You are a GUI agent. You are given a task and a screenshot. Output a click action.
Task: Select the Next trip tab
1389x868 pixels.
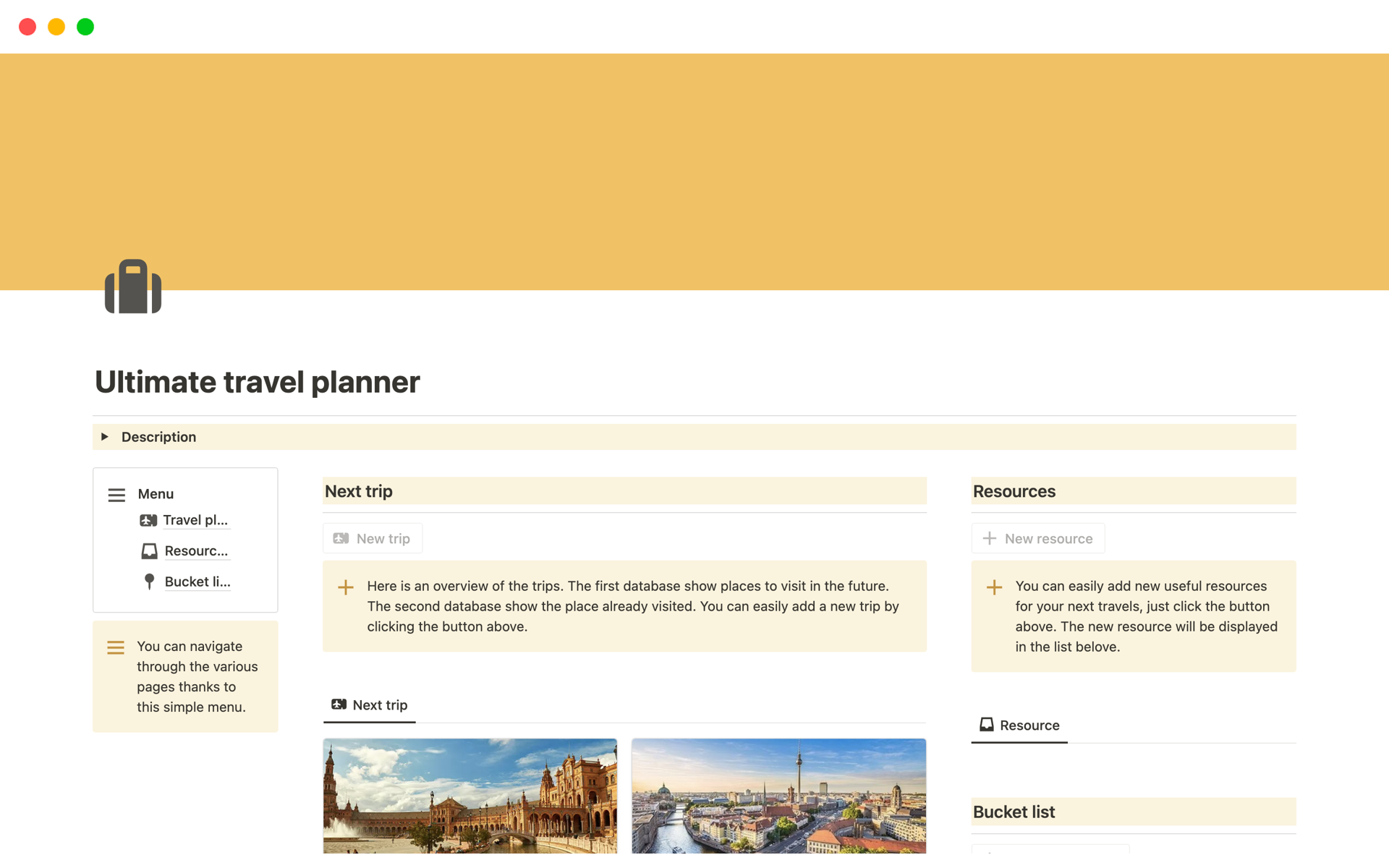pyautogui.click(x=370, y=705)
